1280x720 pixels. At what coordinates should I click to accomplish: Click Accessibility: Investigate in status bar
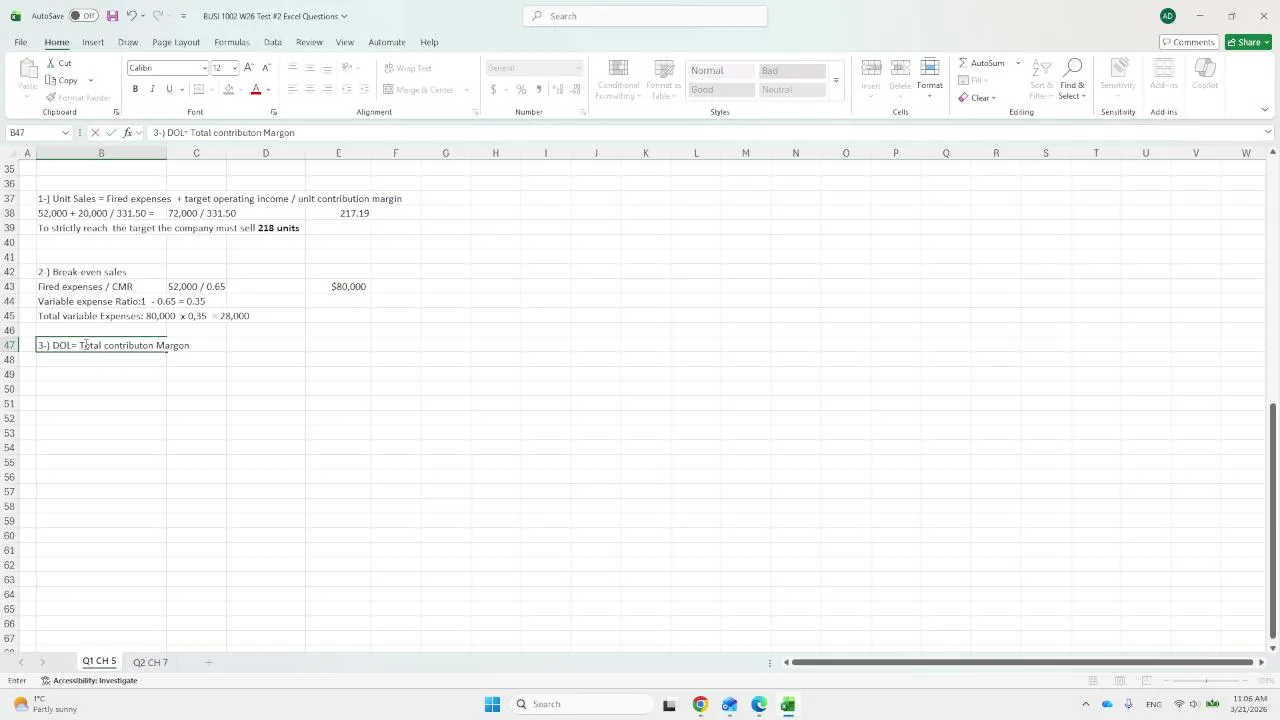89,681
